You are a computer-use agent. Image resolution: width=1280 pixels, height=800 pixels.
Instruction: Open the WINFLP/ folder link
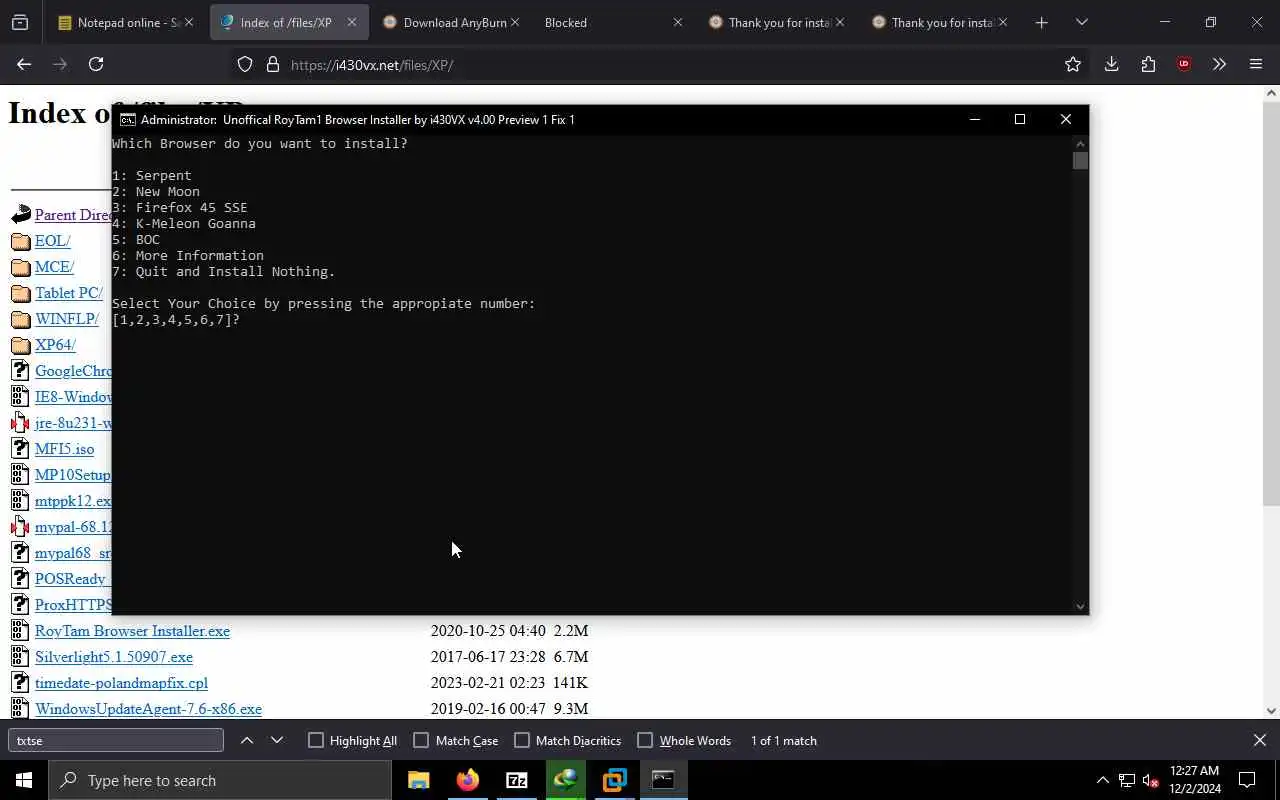[67, 319]
